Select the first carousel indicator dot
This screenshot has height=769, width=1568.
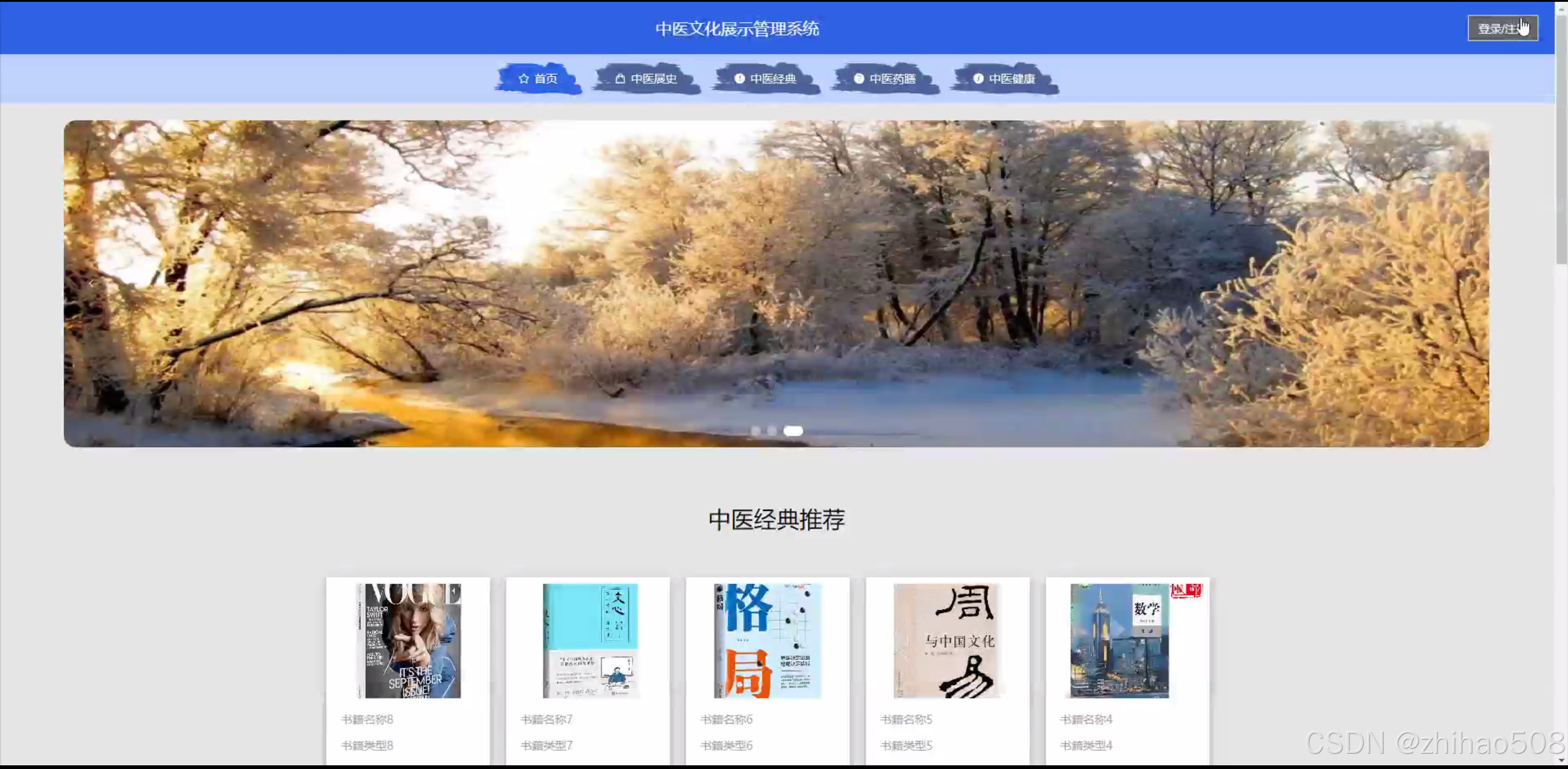[756, 431]
